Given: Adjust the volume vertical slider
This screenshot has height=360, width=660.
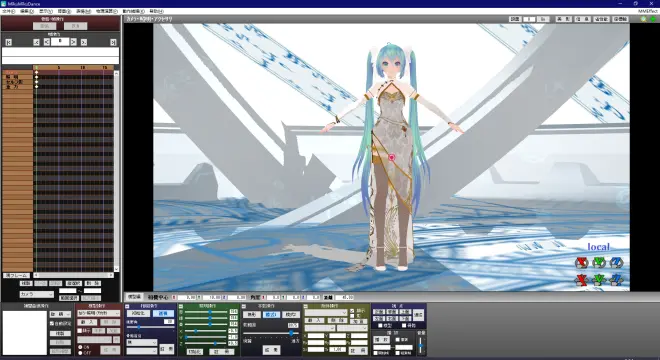Looking at the screenshot, I should point(421,346).
